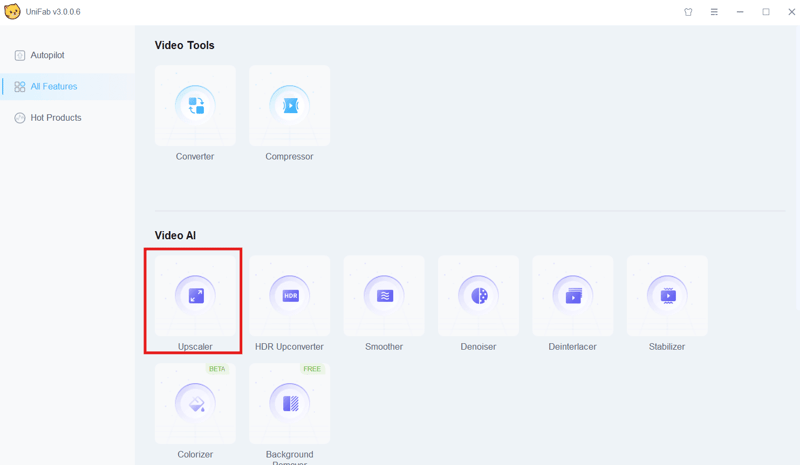Screen dimensions: 800x465
Task: Go to Hot Products section
Action: [56, 118]
